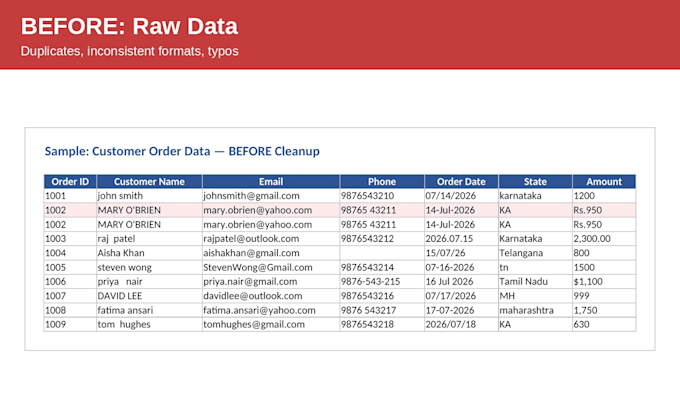This screenshot has width=680, height=409.
Task: Select the 'Phone' column header
Action: click(382, 181)
